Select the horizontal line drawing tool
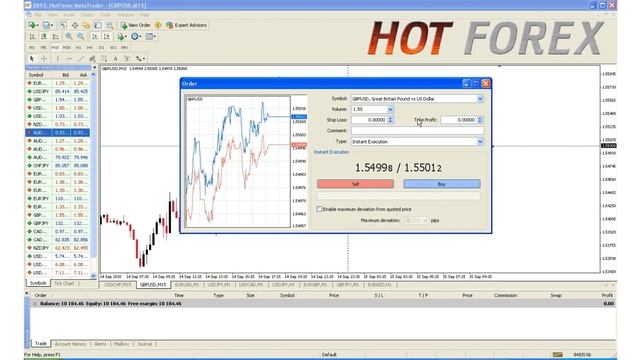The height and width of the screenshot is (360, 640). [x=69, y=58]
